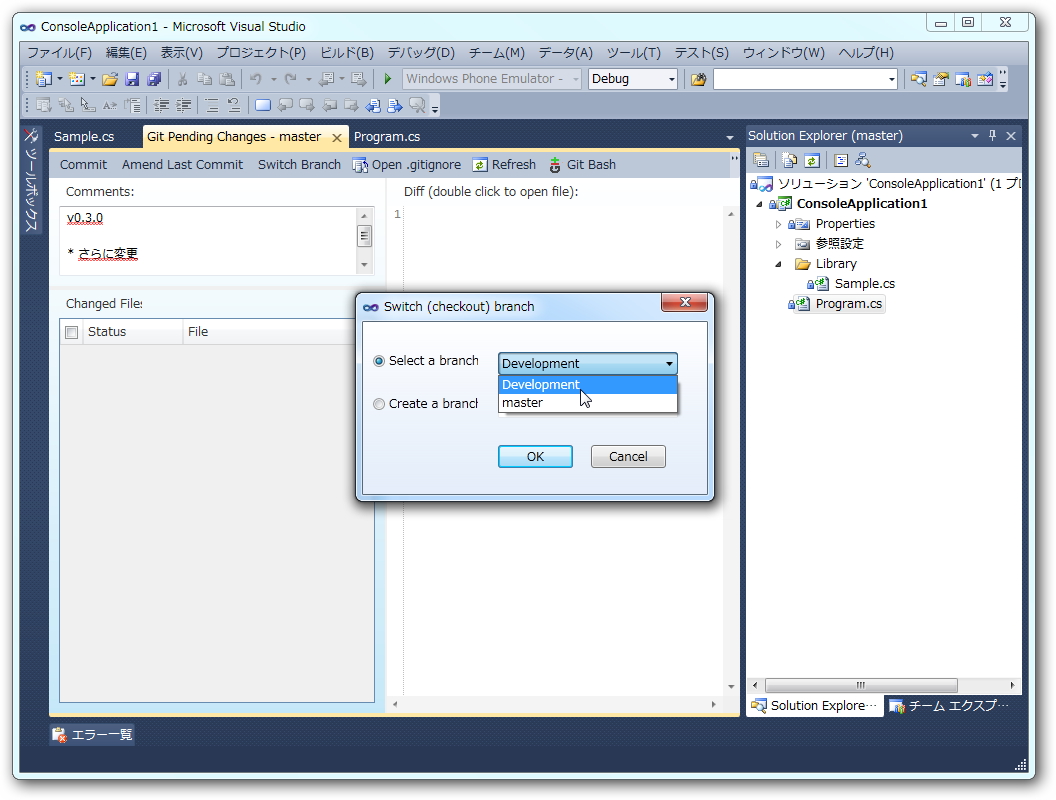Collapse the Library folder node
1056x800 pixels.
click(x=779, y=264)
